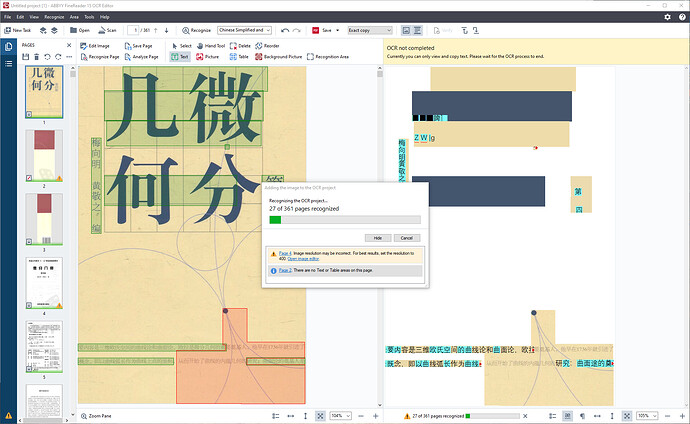Viewport: 690px width, 424px height.
Task: Delete selected page using trash icon
Action: [x=37, y=57]
